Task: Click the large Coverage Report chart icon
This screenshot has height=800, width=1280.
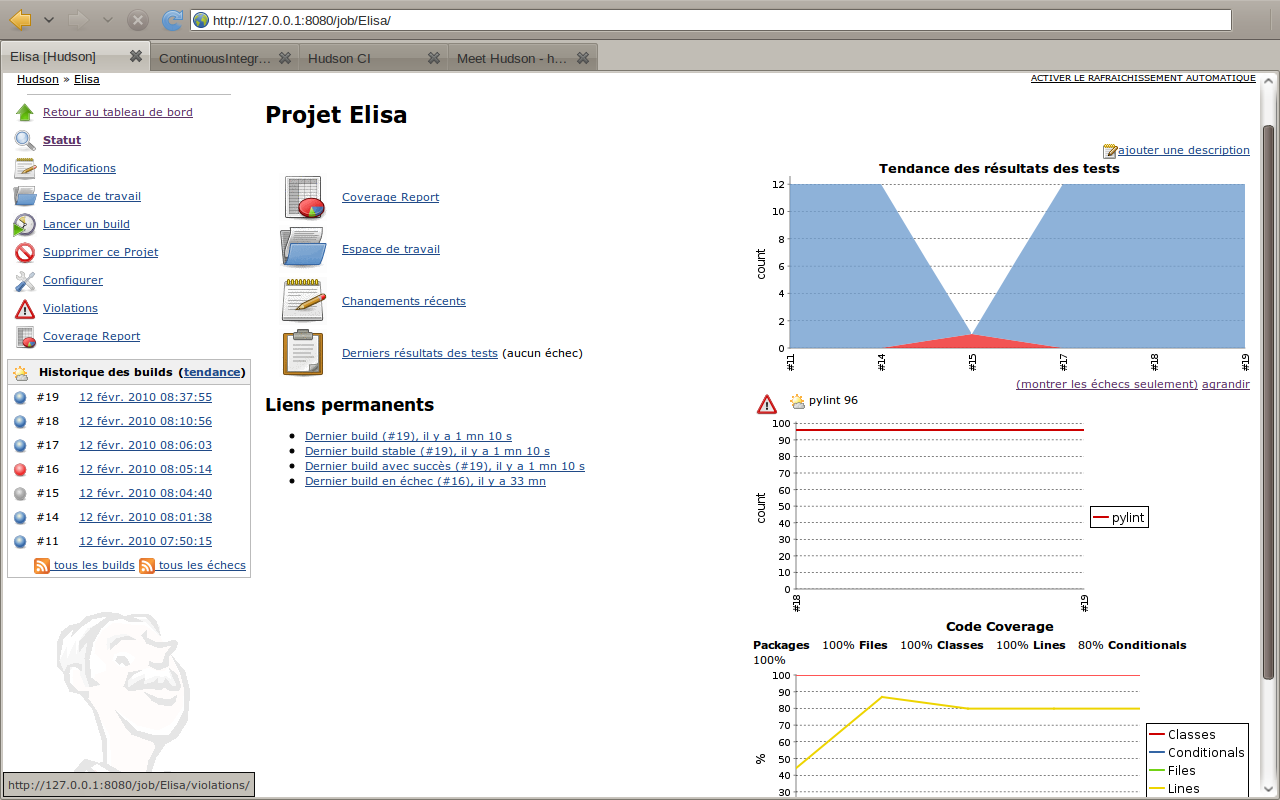Action: point(304,197)
